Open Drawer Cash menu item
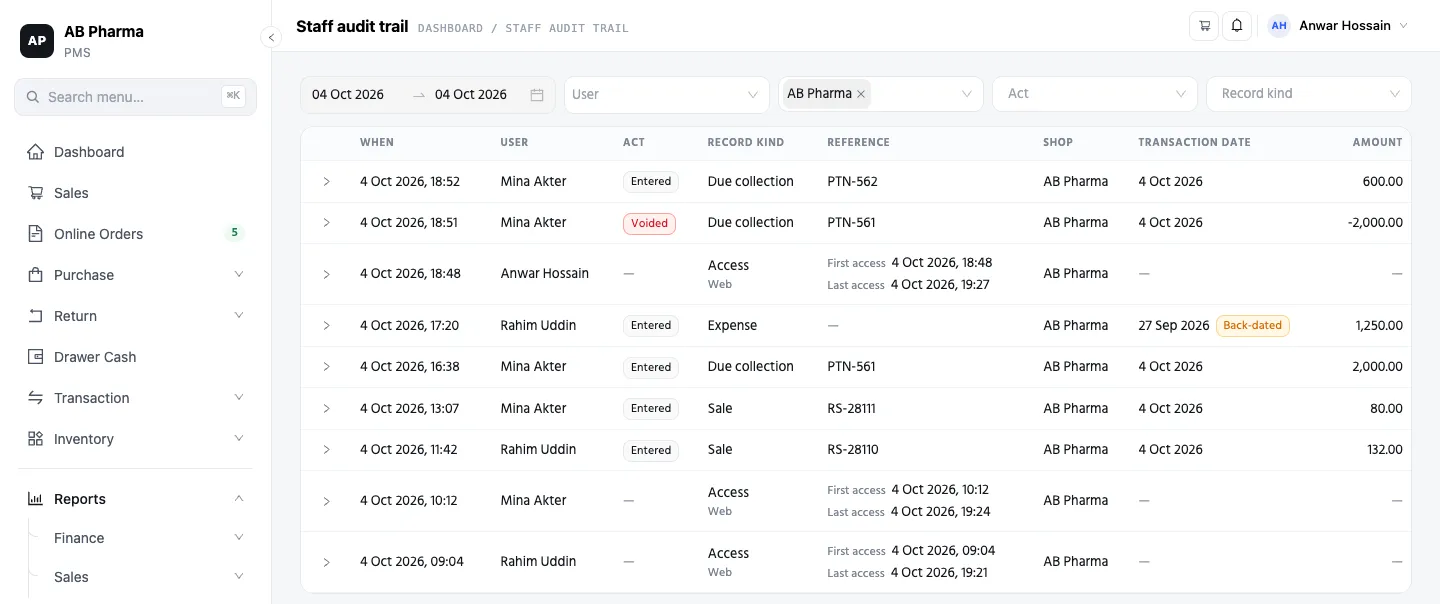1440x604 pixels. [135, 357]
